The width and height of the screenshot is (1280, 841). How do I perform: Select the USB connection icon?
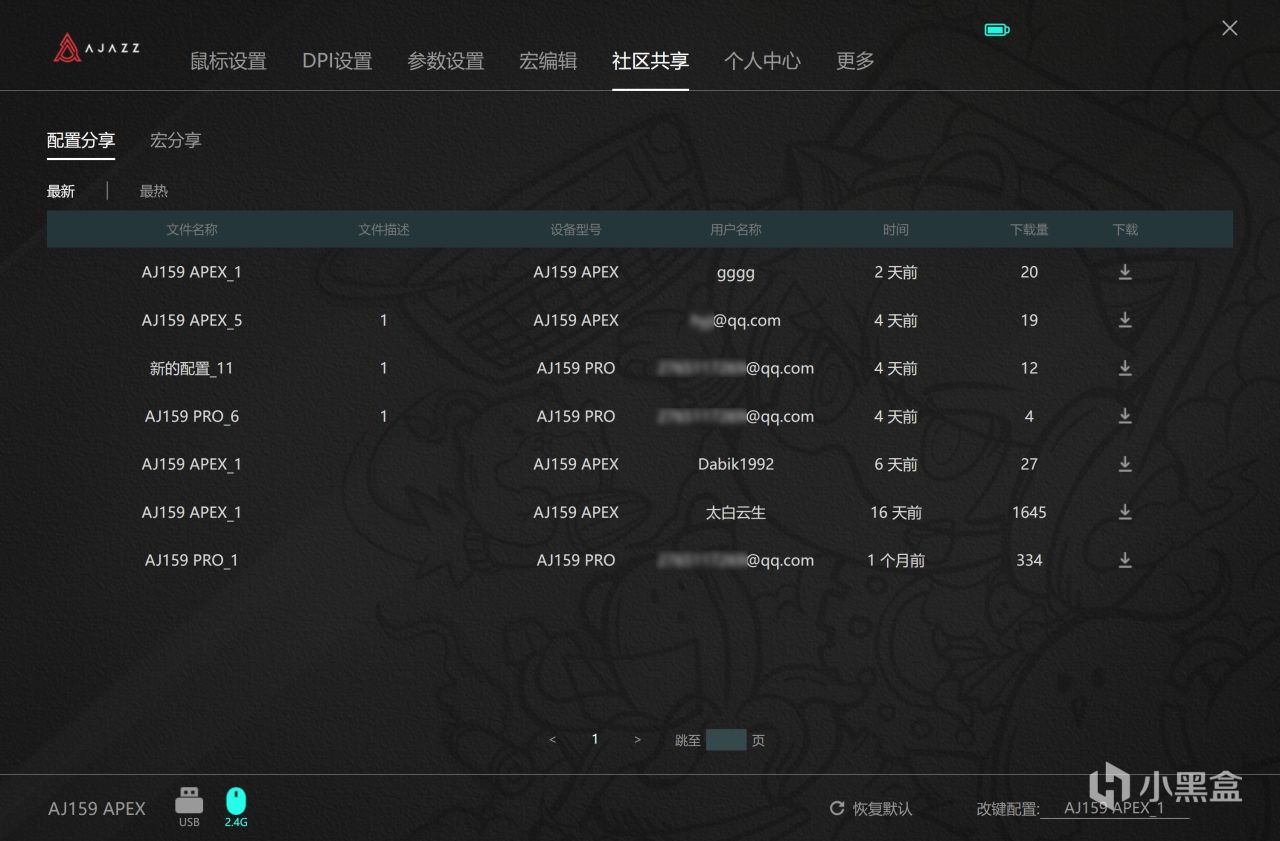(189, 806)
